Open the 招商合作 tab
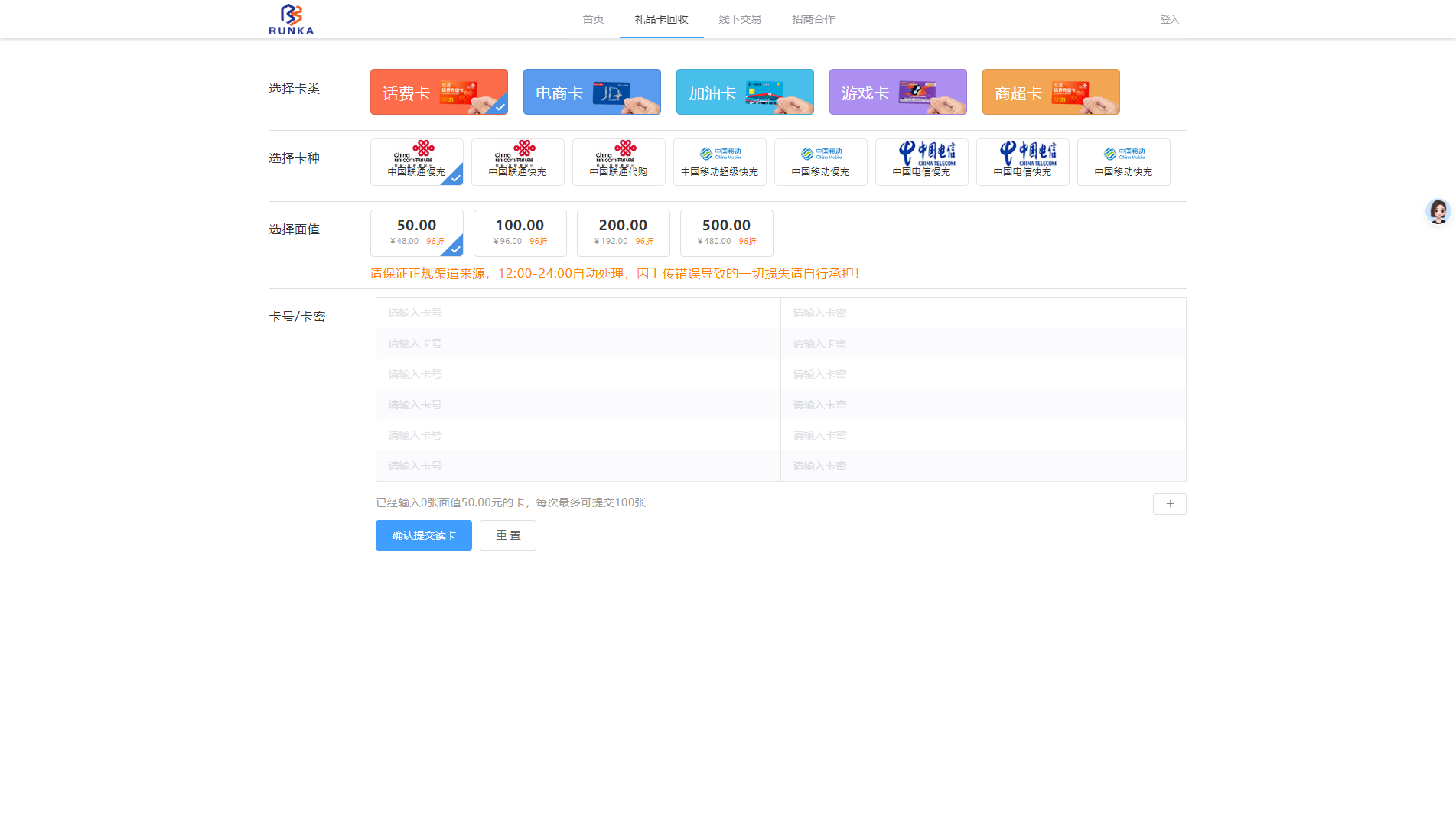Viewport: 1456px width, 826px height. 813,19
